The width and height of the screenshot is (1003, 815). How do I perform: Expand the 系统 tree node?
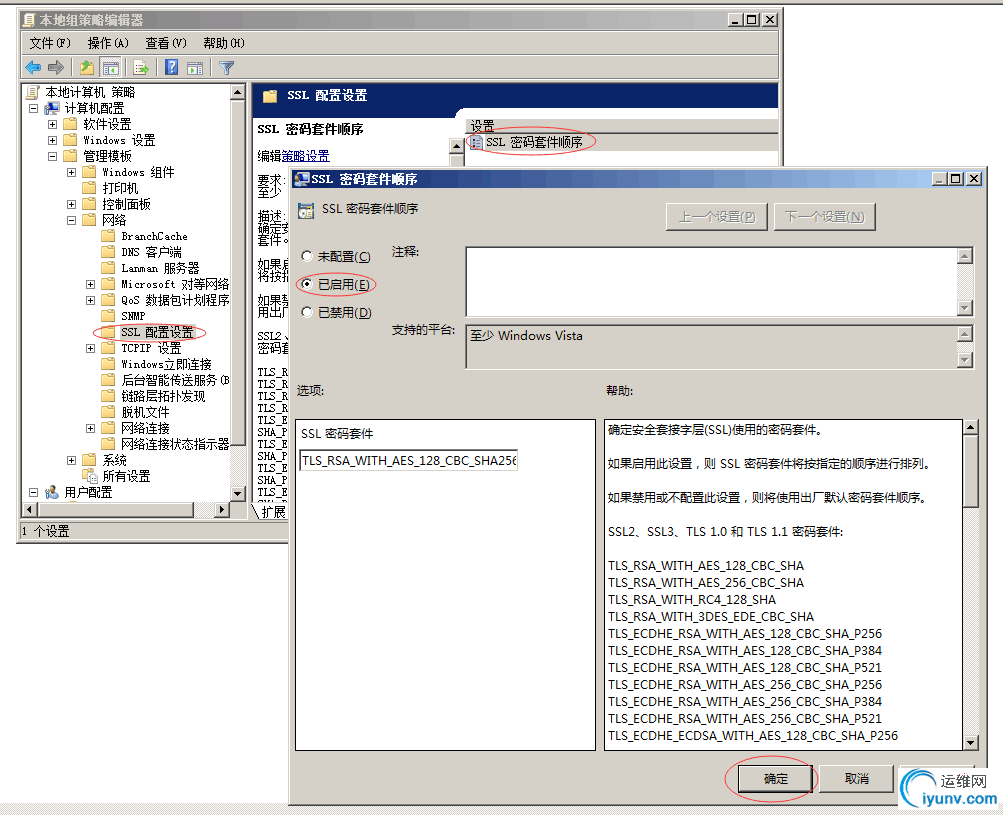coord(72,460)
